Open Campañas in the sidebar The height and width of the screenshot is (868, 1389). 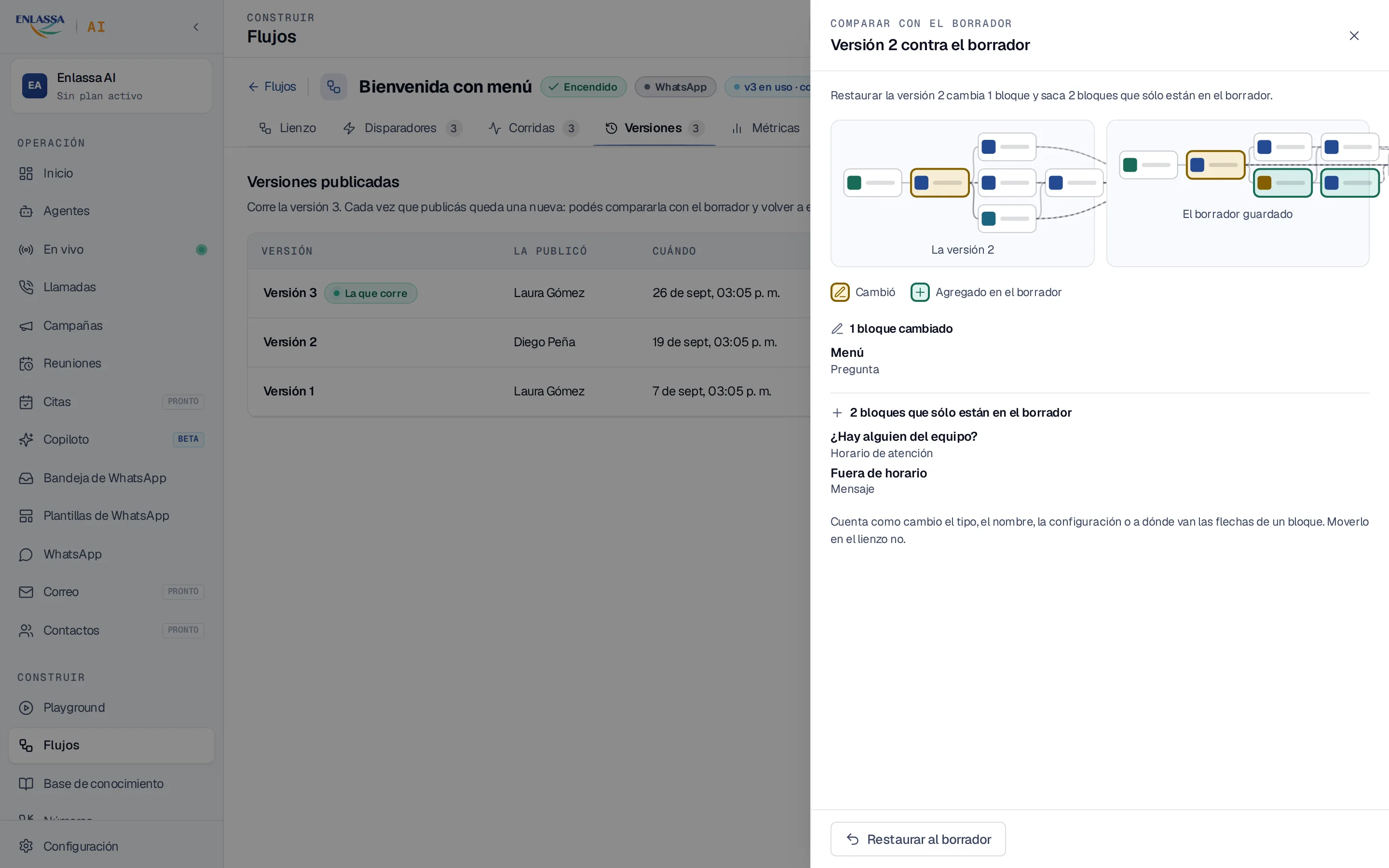(111, 325)
